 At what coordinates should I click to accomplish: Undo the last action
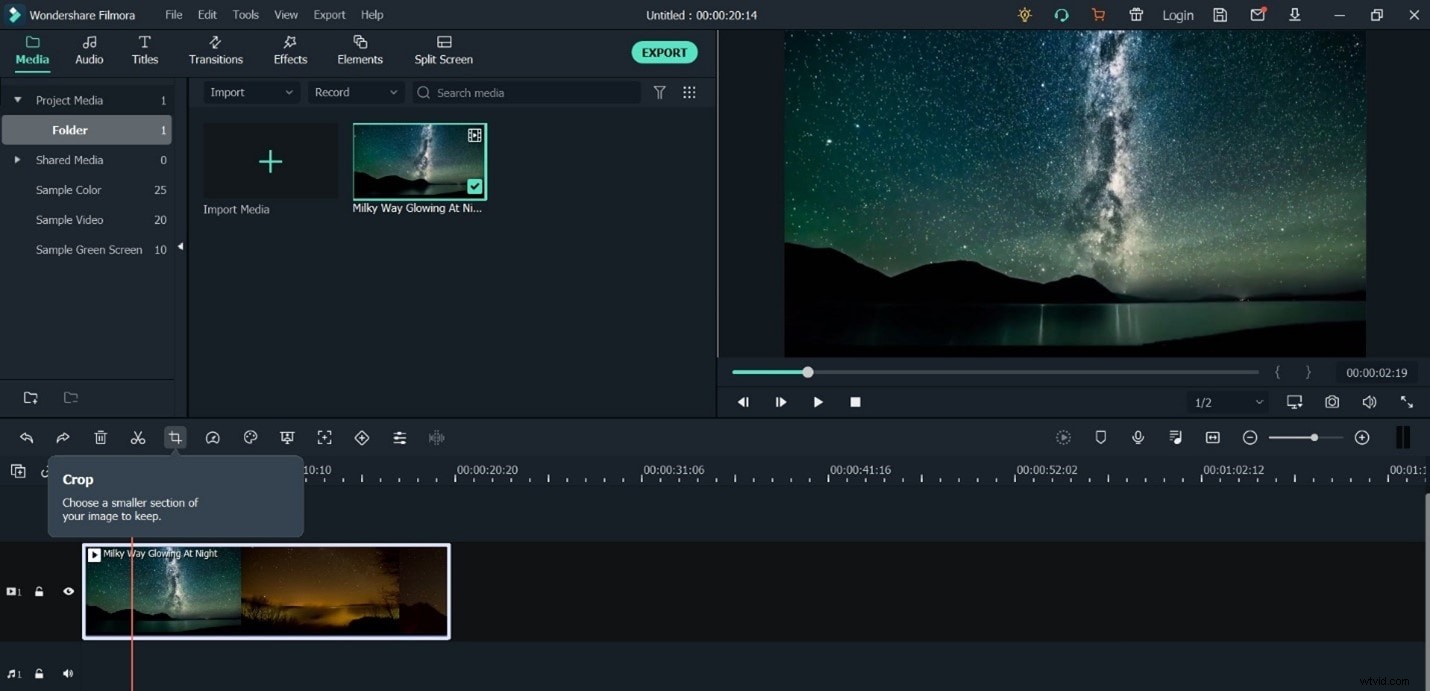tap(27, 437)
